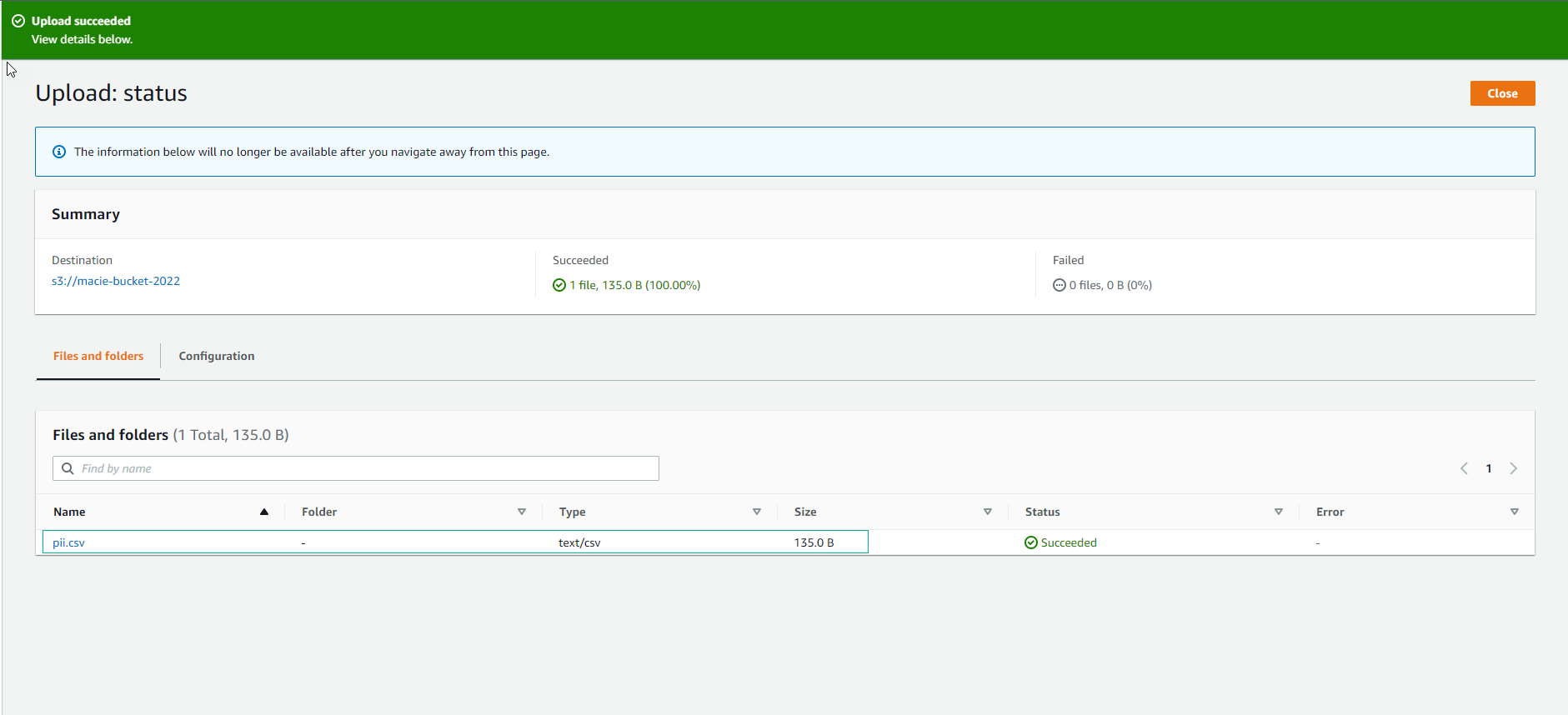Switch to the Configuration tab

click(217, 356)
